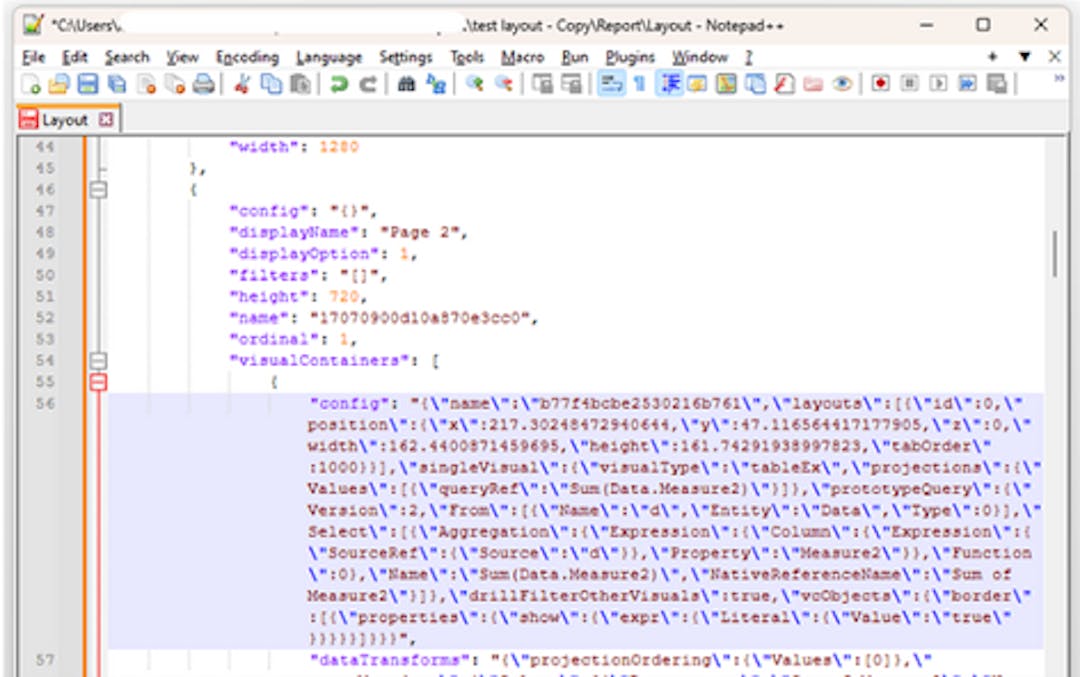Toggle Word wrap in toolbar
Viewport: 1080px width, 677px height.
[x=611, y=84]
